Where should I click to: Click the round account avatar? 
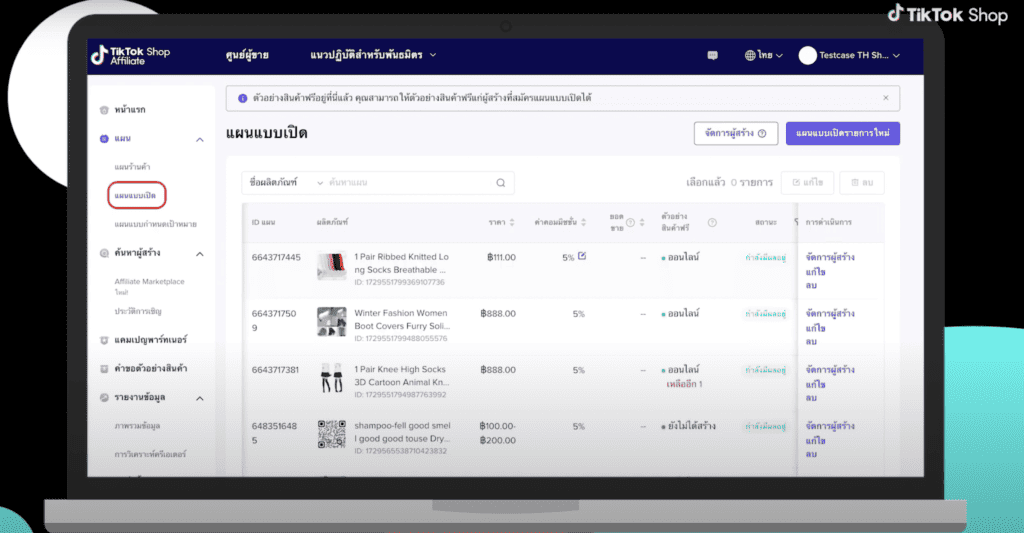pyautogui.click(x=807, y=56)
